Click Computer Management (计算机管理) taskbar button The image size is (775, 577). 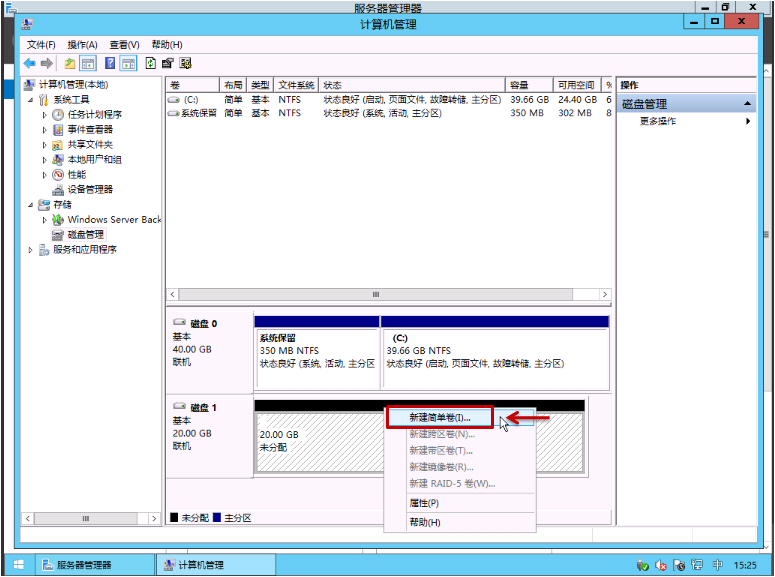(216, 565)
